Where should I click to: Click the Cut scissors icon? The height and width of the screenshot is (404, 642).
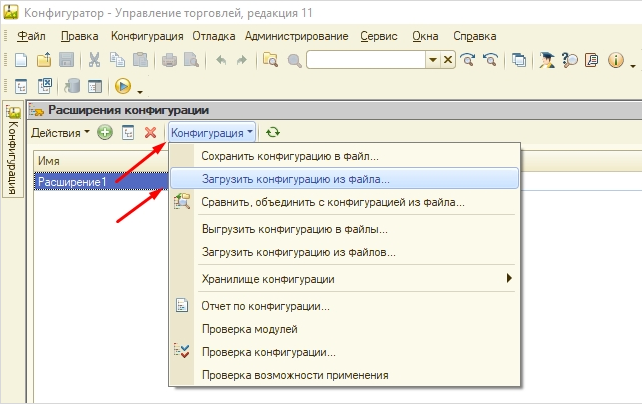(94, 60)
